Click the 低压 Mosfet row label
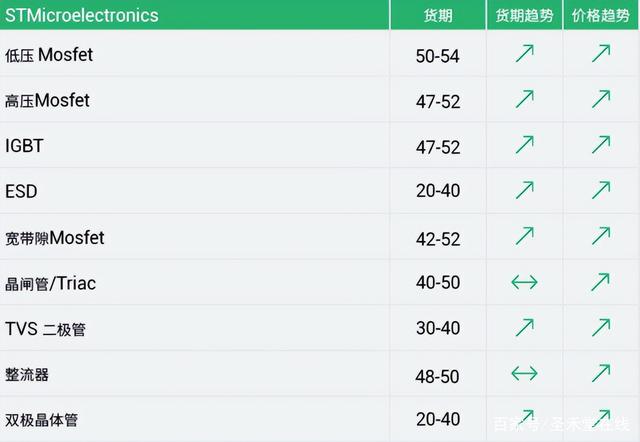The width and height of the screenshot is (640, 442). pyautogui.click(x=49, y=55)
